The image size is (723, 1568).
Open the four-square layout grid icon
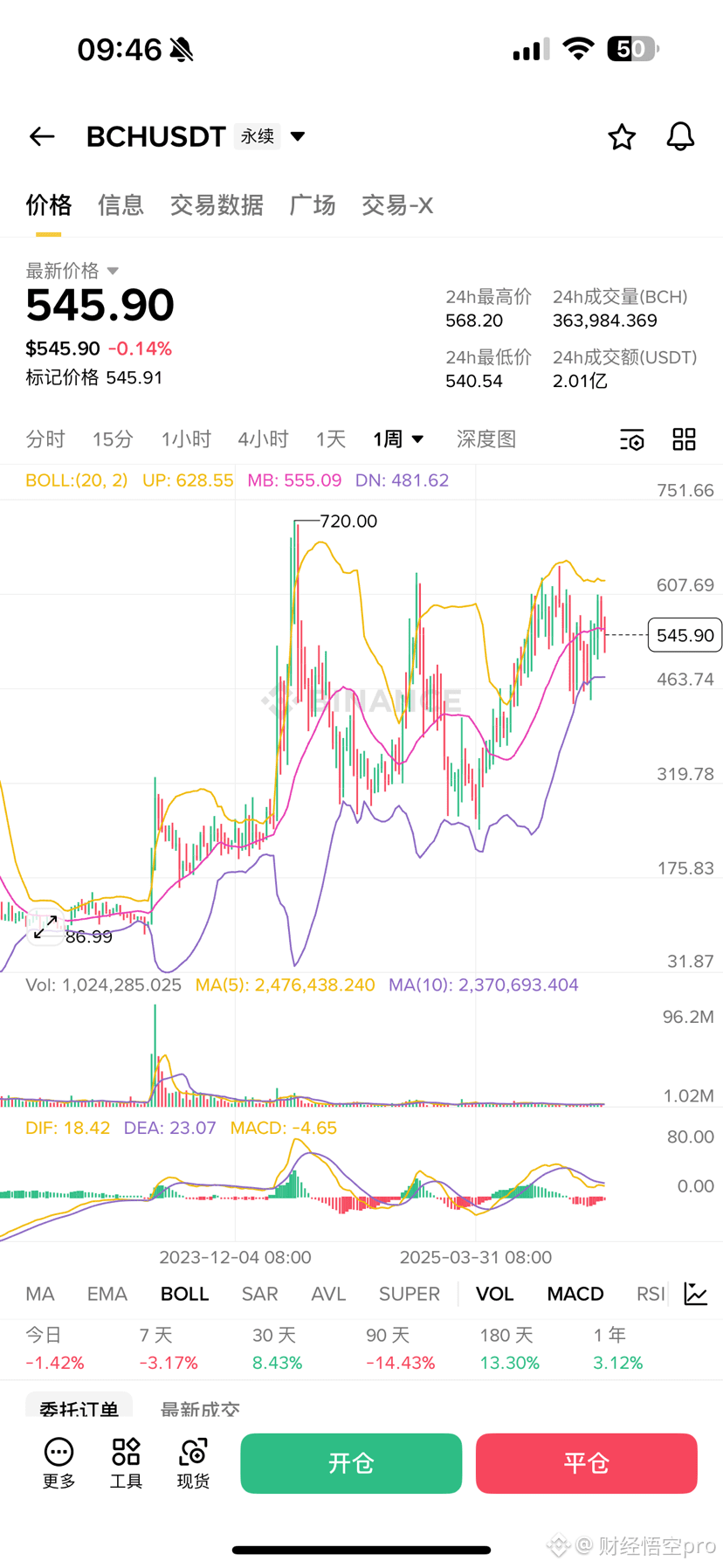point(684,439)
